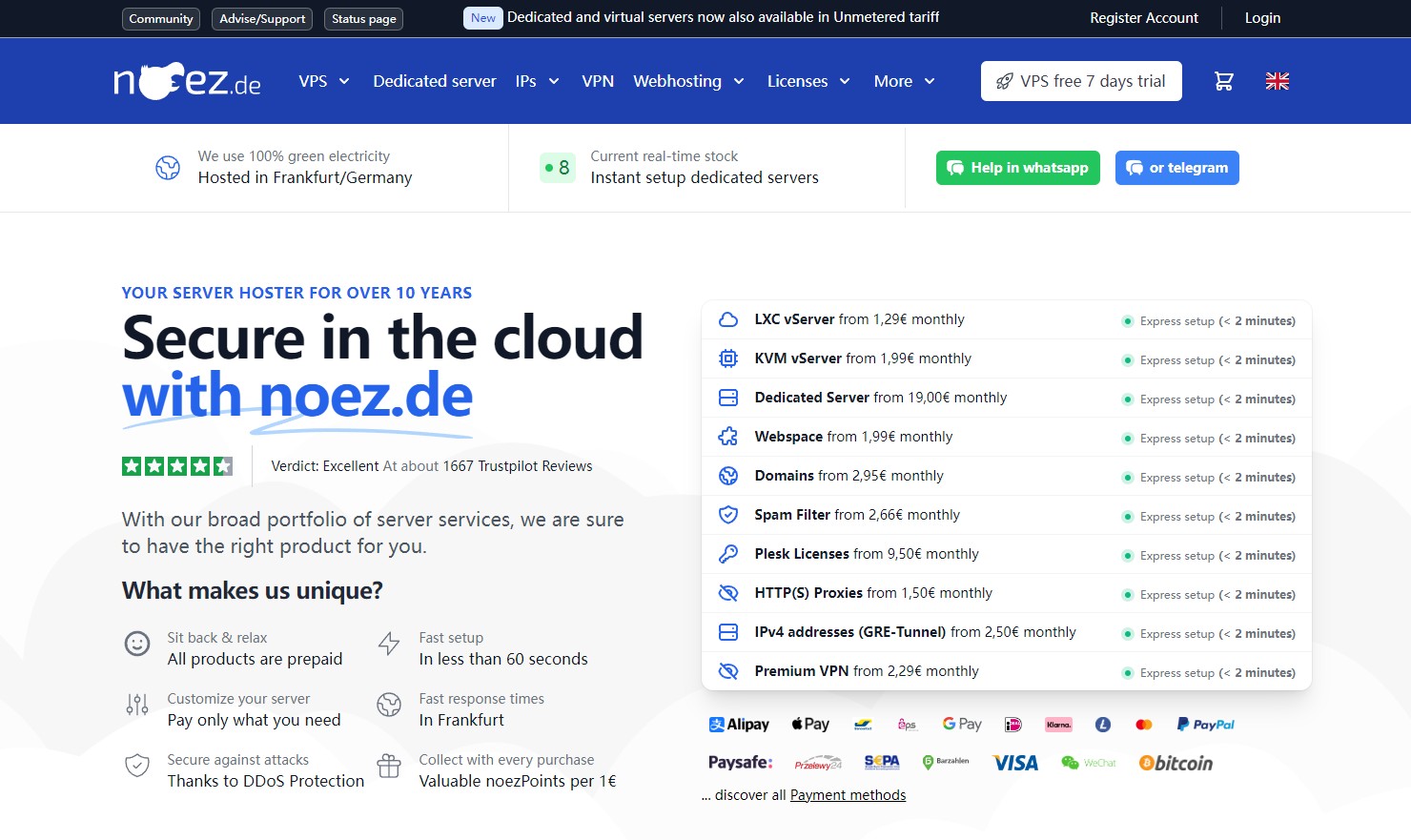
Task: Click Register Account
Action: tap(1144, 18)
